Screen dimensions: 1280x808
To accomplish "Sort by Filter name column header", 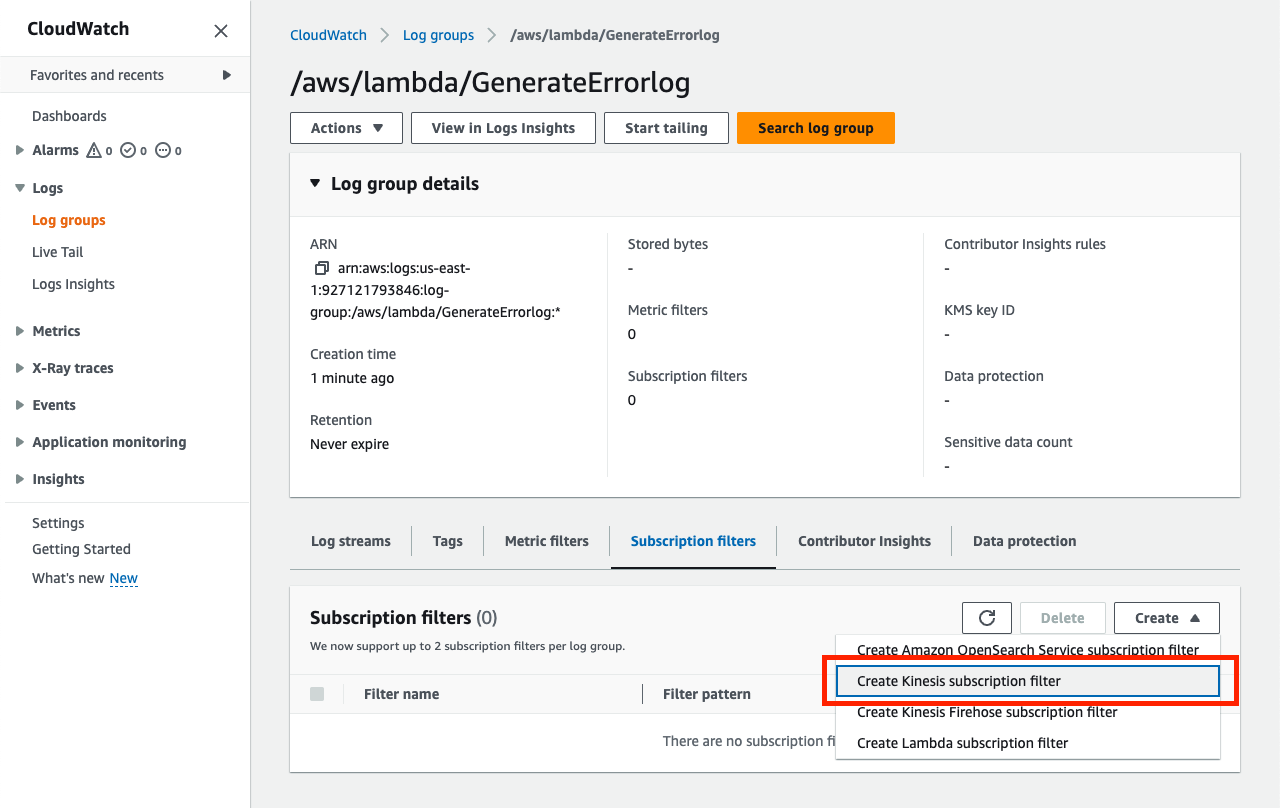I will click(x=401, y=694).
